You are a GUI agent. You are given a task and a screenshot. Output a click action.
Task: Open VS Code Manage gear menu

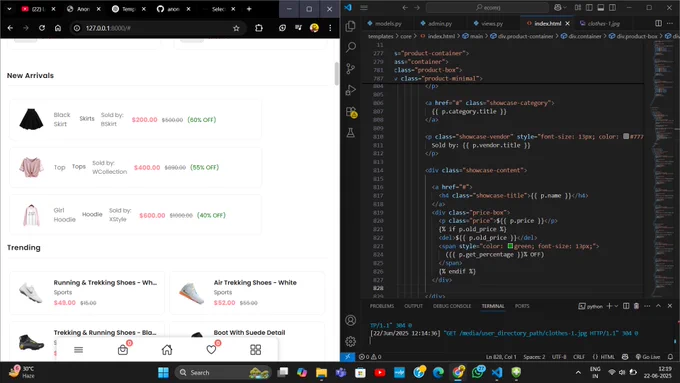click(350, 341)
